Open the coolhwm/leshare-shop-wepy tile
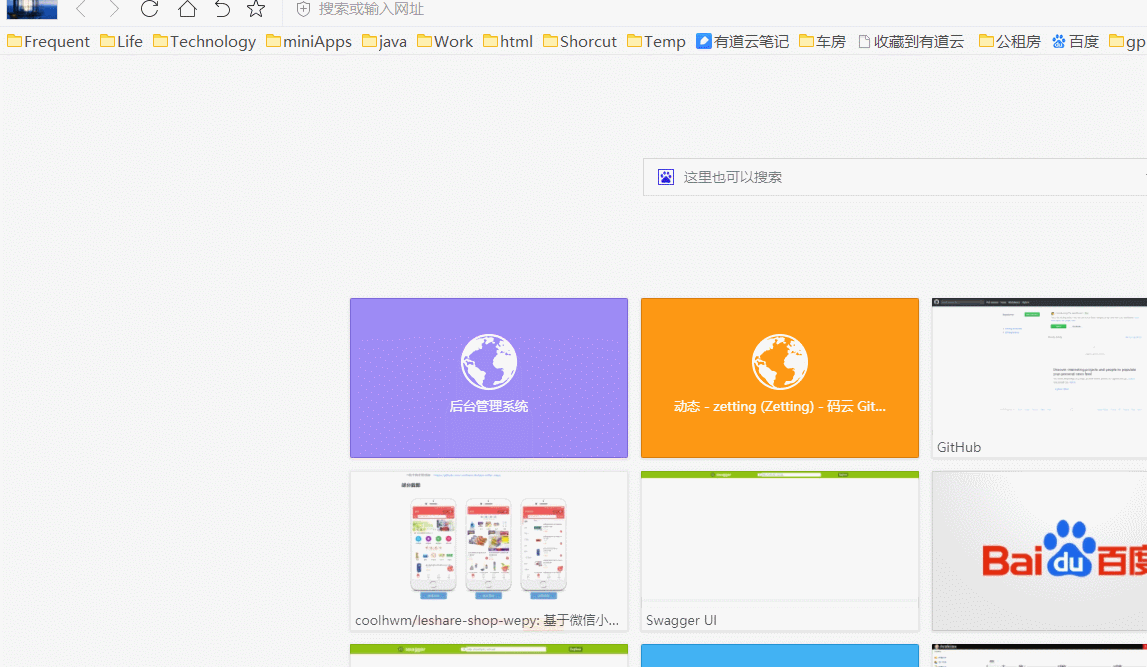 click(x=489, y=551)
